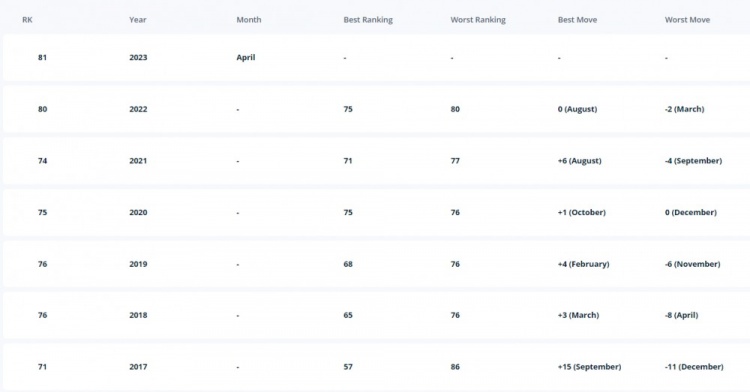Viewport: 750px width, 392px height.
Task: Click the Best Ranking column header
Action: [x=368, y=20]
